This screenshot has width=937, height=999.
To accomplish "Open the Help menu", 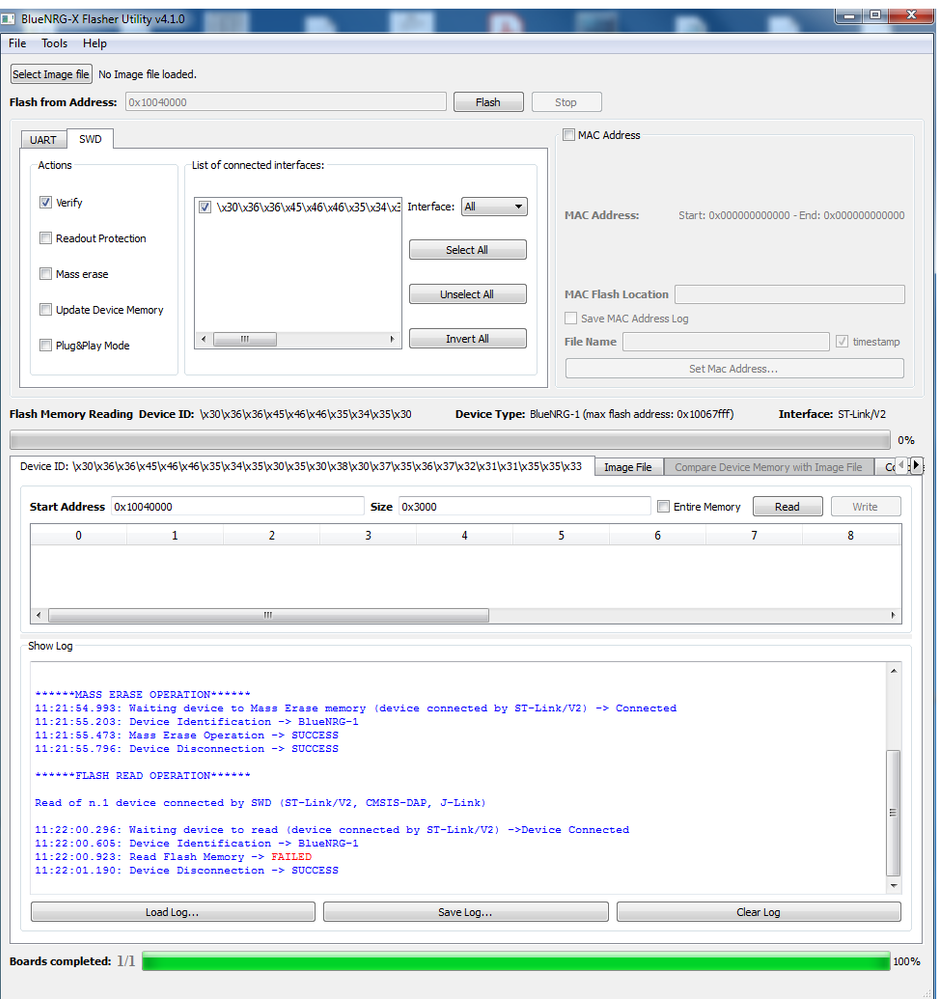I will tap(94, 43).
